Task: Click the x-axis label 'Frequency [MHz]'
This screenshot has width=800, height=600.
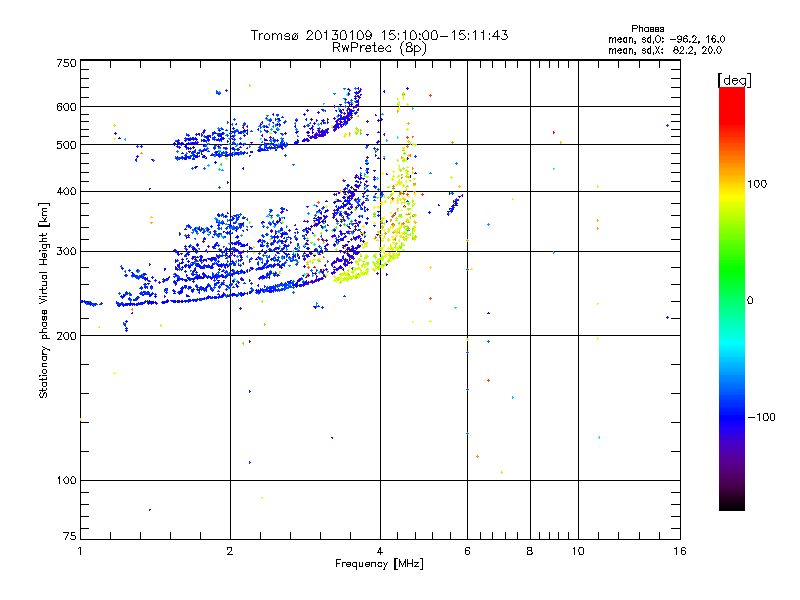Action: (x=379, y=564)
